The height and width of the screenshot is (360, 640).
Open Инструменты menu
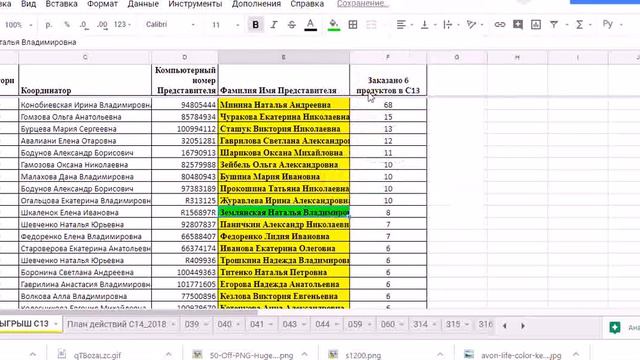pos(195,4)
